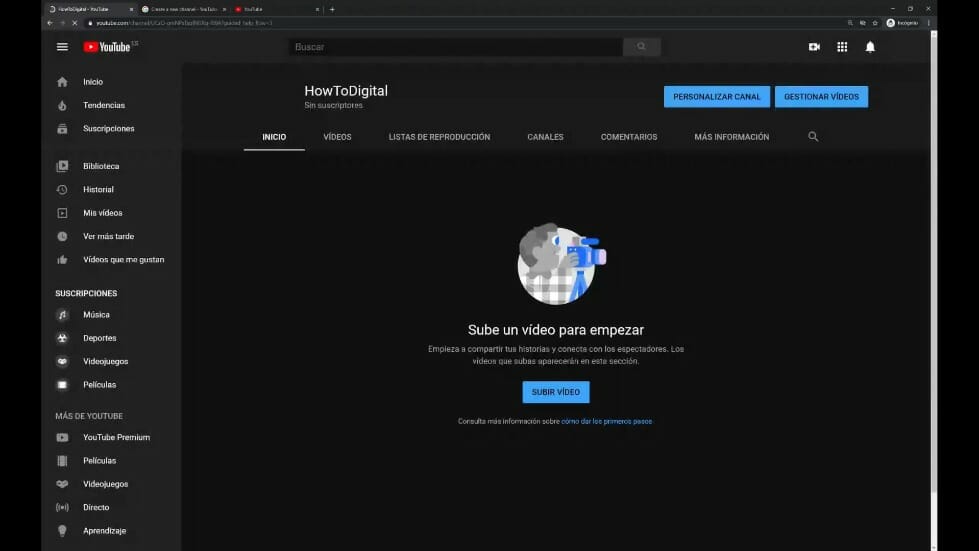Viewport: 979px width, 551px height.
Task: Click Videojuegos icon under Suscripciones
Action: (x=62, y=361)
